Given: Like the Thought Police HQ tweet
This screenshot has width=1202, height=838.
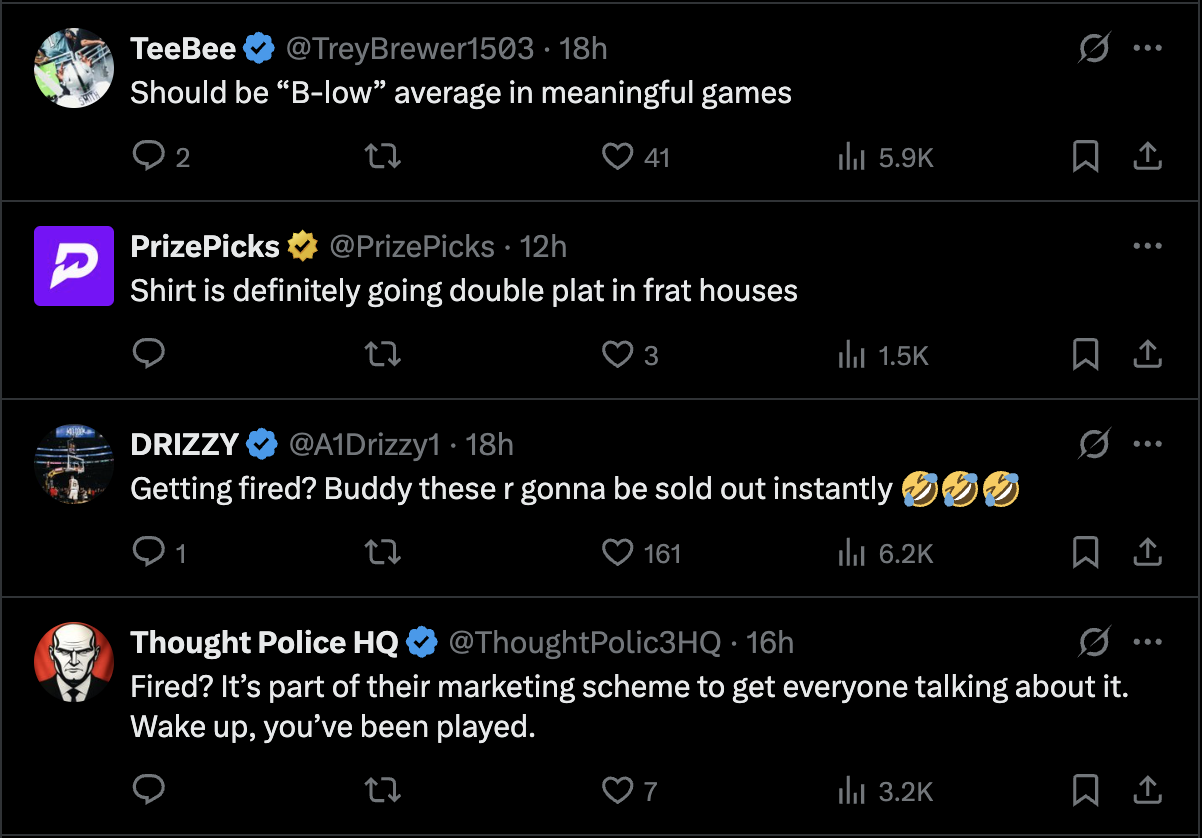Looking at the screenshot, I should pos(618,790).
